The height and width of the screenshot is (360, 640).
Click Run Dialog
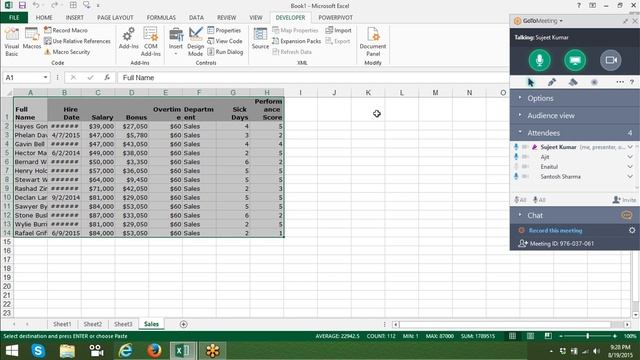tap(225, 52)
